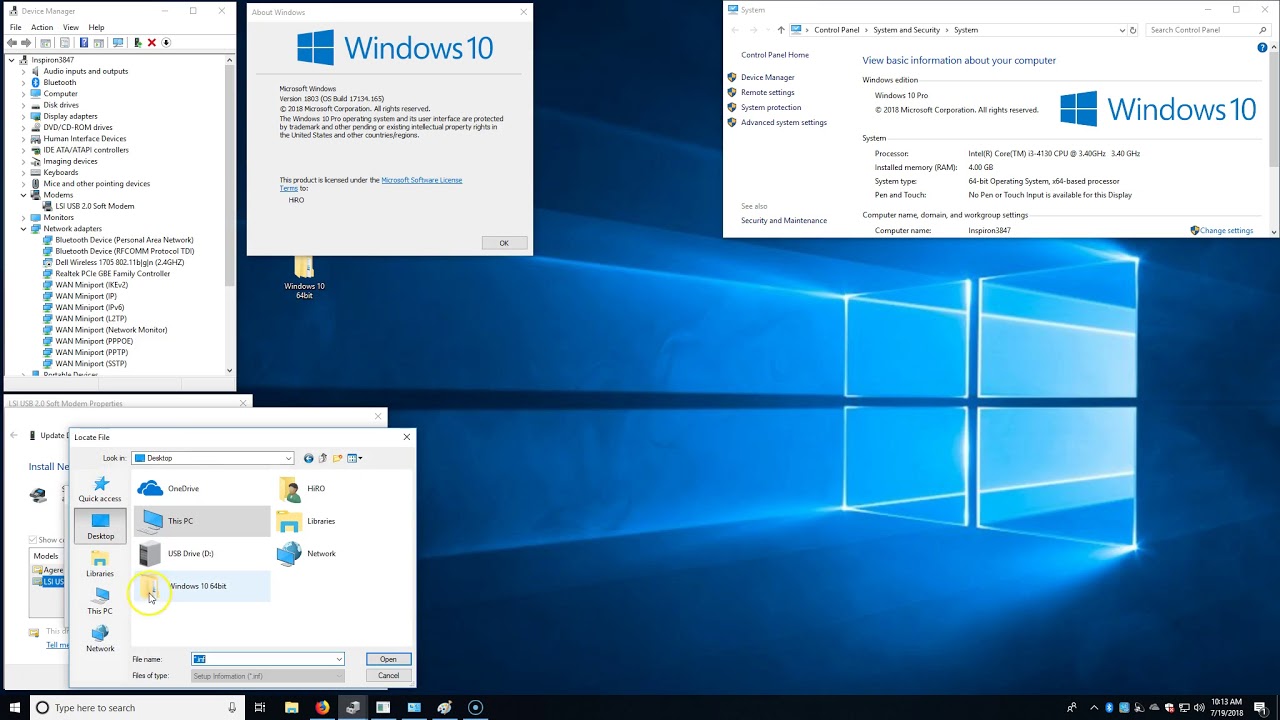Open the Help menu in Device Manager
Screen dimensions: 1280x720
click(x=96, y=27)
